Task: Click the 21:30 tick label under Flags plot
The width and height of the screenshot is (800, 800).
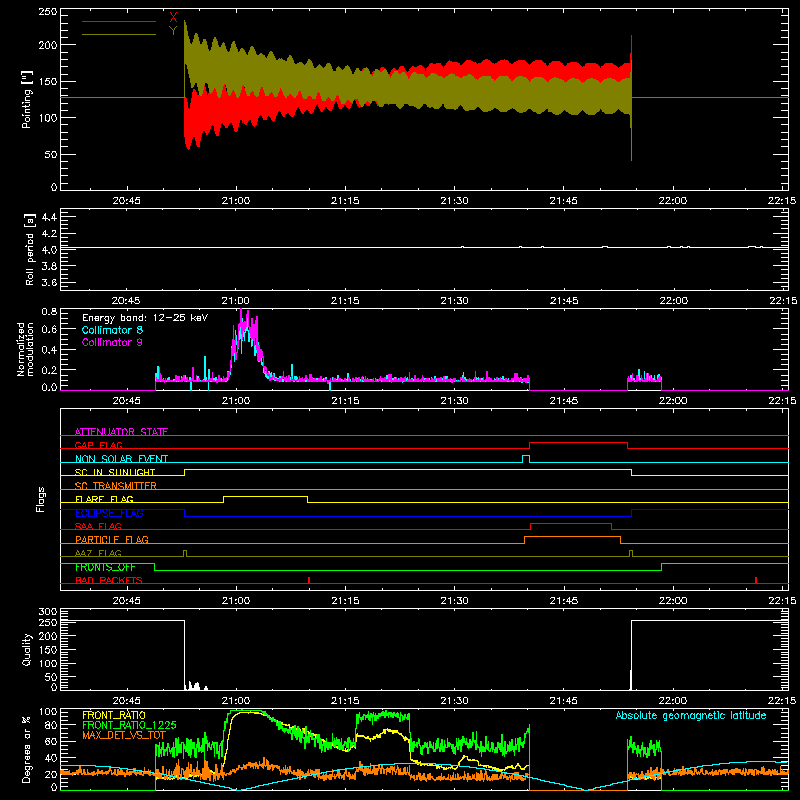Action: [454, 601]
